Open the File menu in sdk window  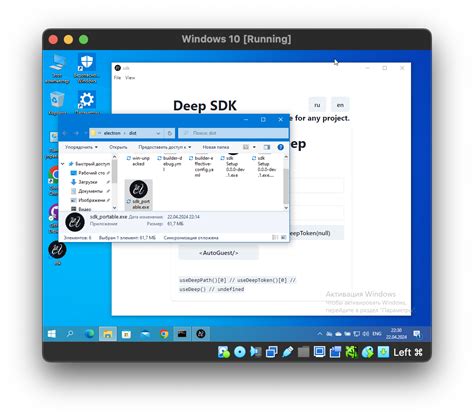point(117,78)
